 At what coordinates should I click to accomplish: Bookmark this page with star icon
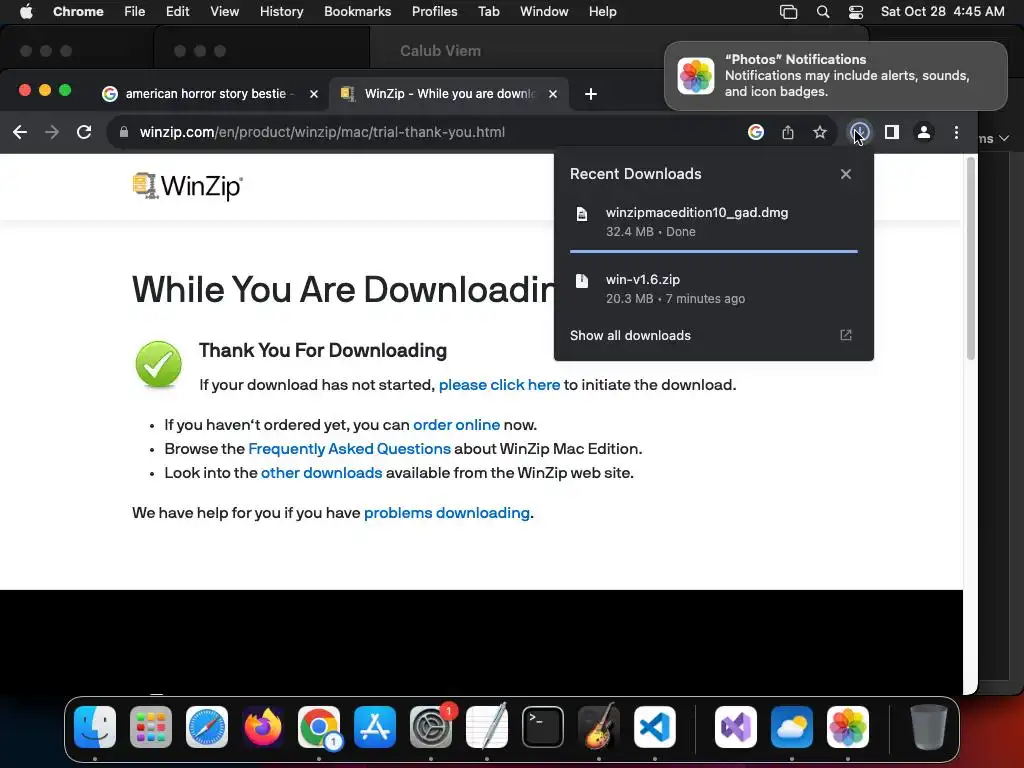pos(820,133)
